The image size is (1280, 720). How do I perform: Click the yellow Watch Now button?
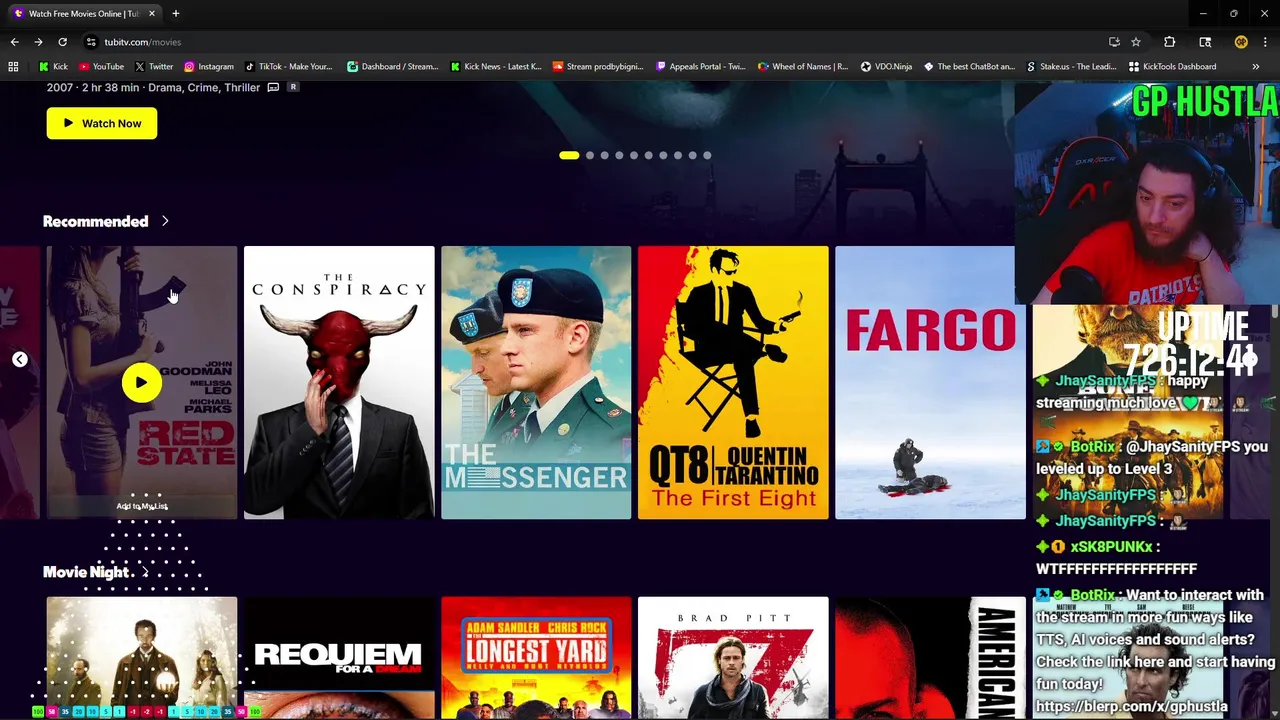click(x=101, y=123)
